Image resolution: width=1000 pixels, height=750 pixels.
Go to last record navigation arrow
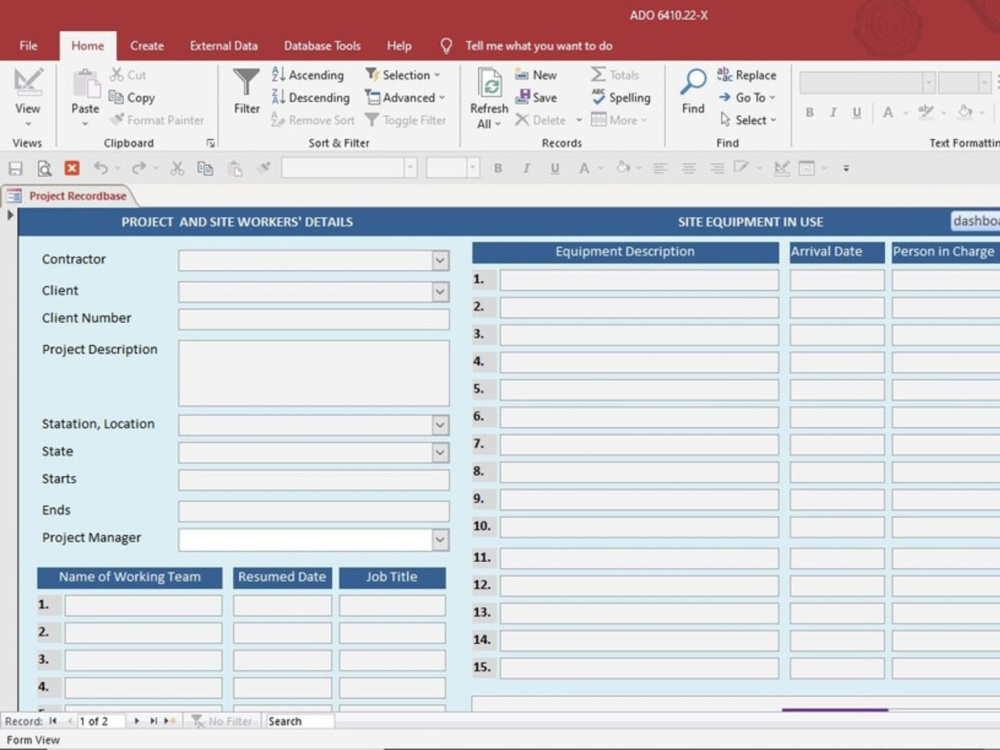pyautogui.click(x=153, y=721)
